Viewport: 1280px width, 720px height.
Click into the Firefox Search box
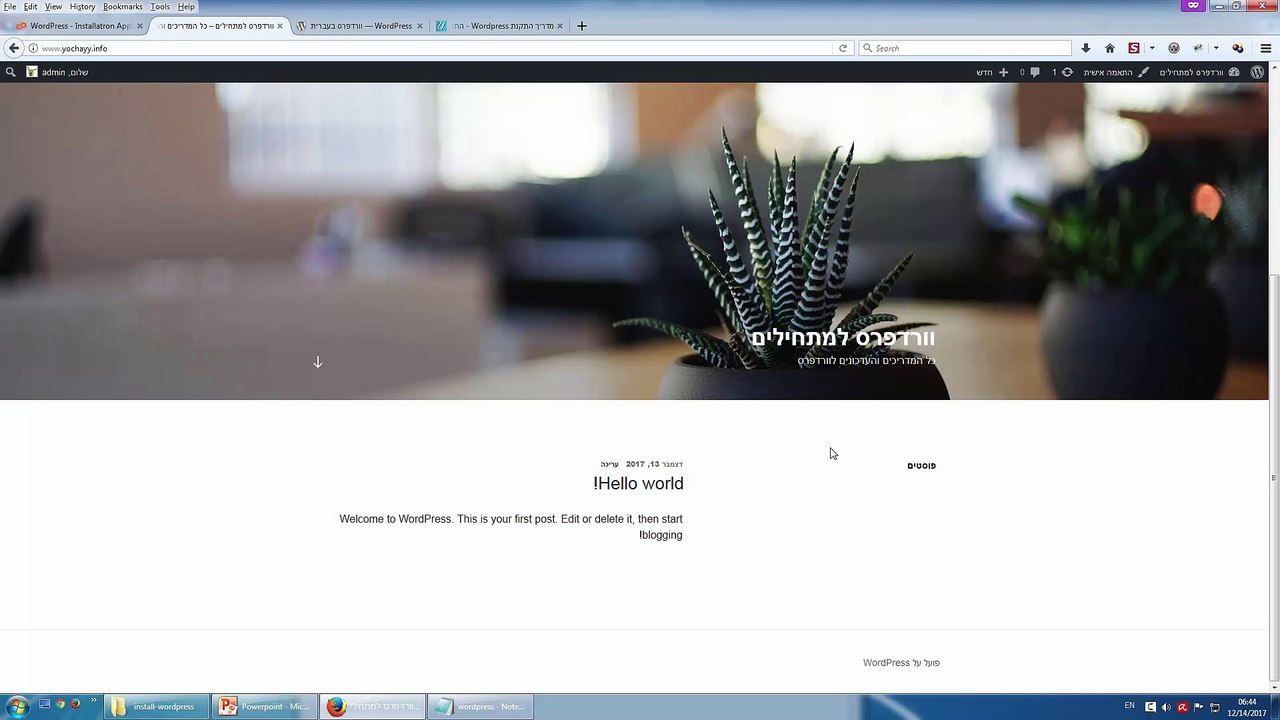(966, 48)
